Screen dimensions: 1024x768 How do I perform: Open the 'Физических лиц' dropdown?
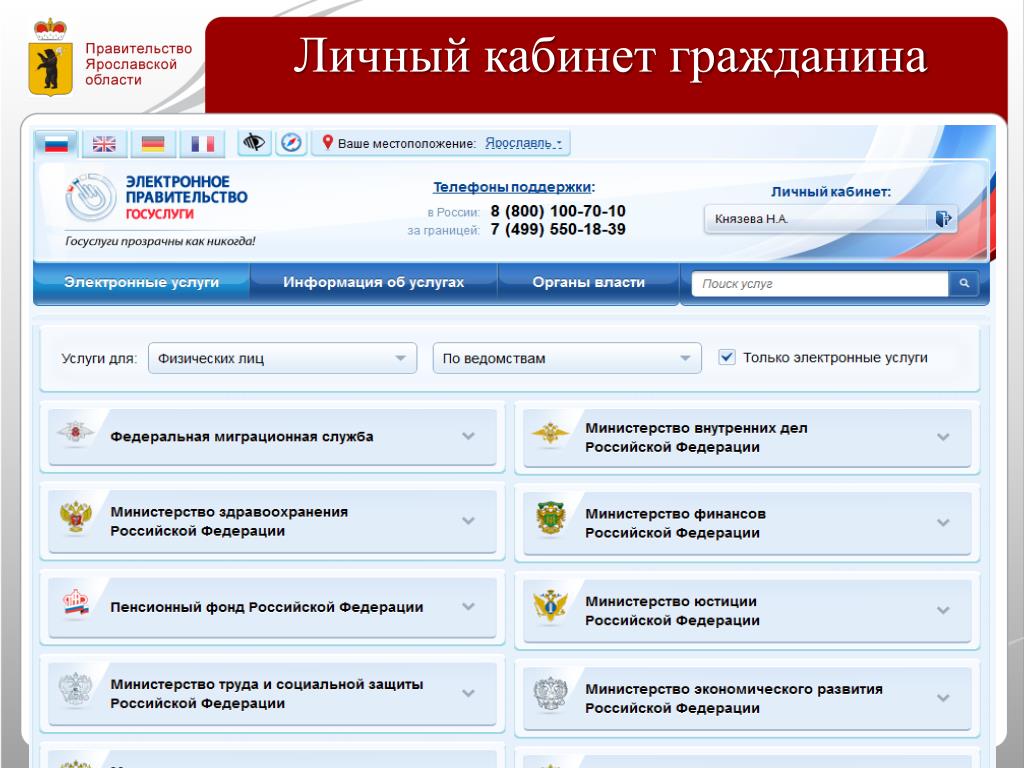coord(282,359)
